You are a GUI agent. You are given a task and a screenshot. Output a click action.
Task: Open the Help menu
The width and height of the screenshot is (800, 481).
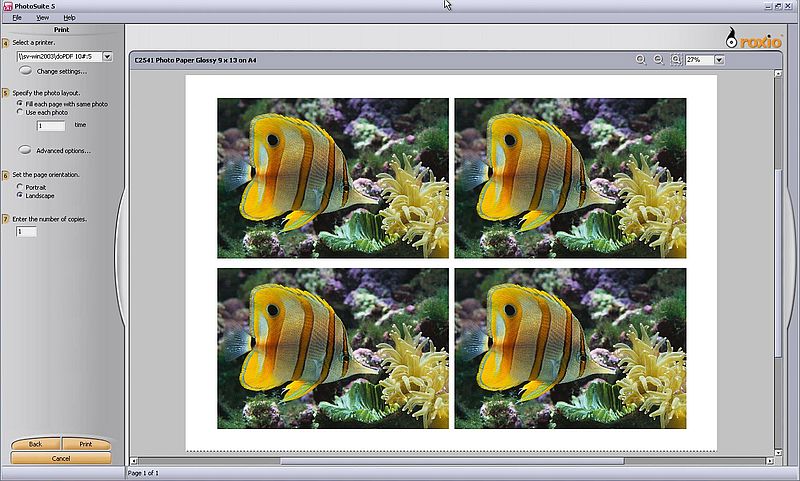point(69,17)
